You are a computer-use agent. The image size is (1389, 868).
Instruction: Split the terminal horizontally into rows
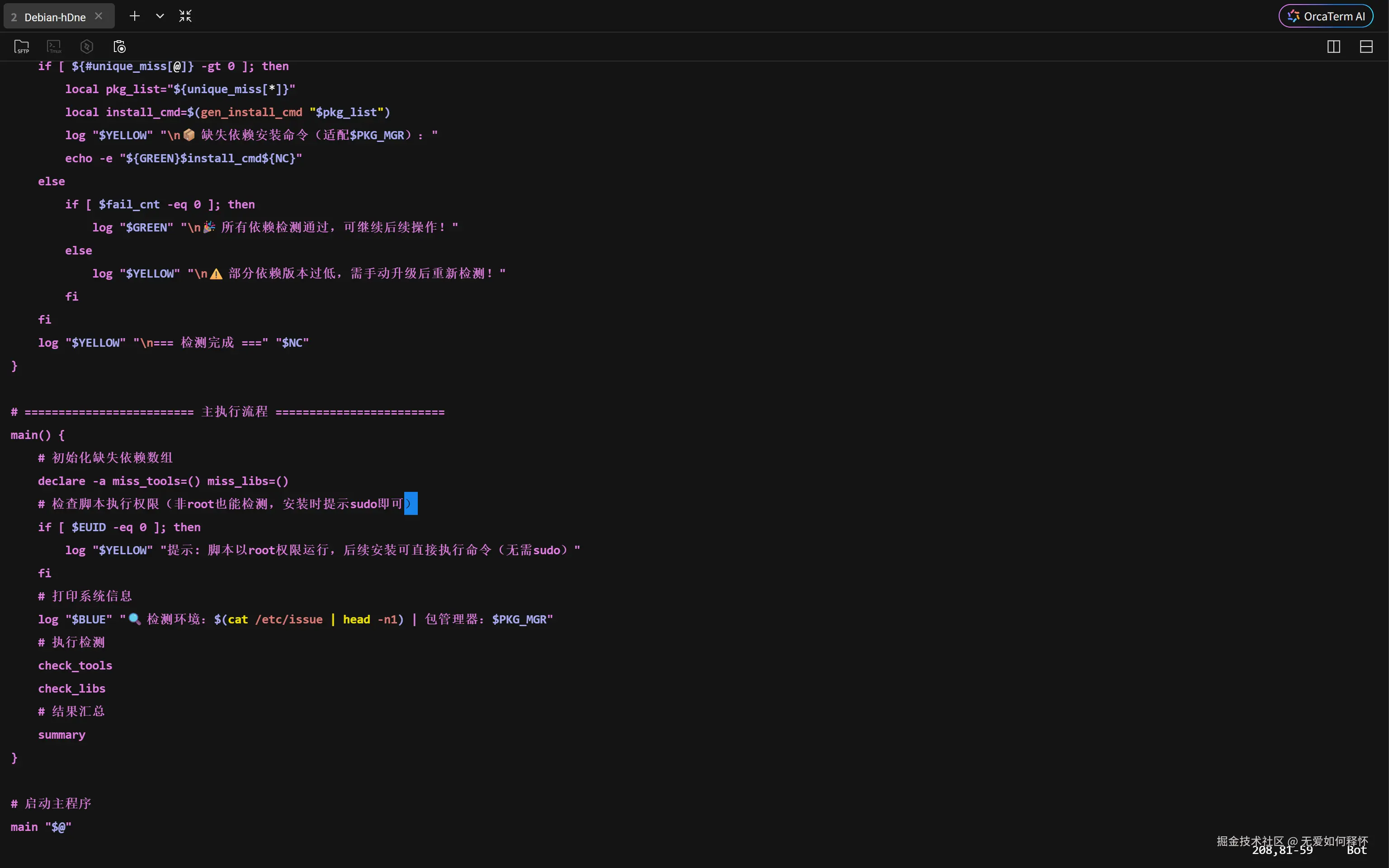click(1366, 47)
